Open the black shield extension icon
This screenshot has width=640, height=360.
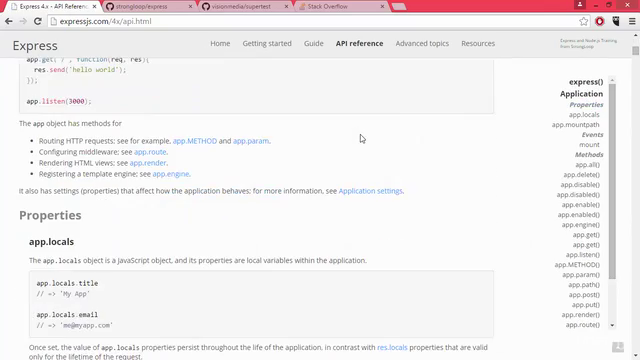click(x=616, y=22)
